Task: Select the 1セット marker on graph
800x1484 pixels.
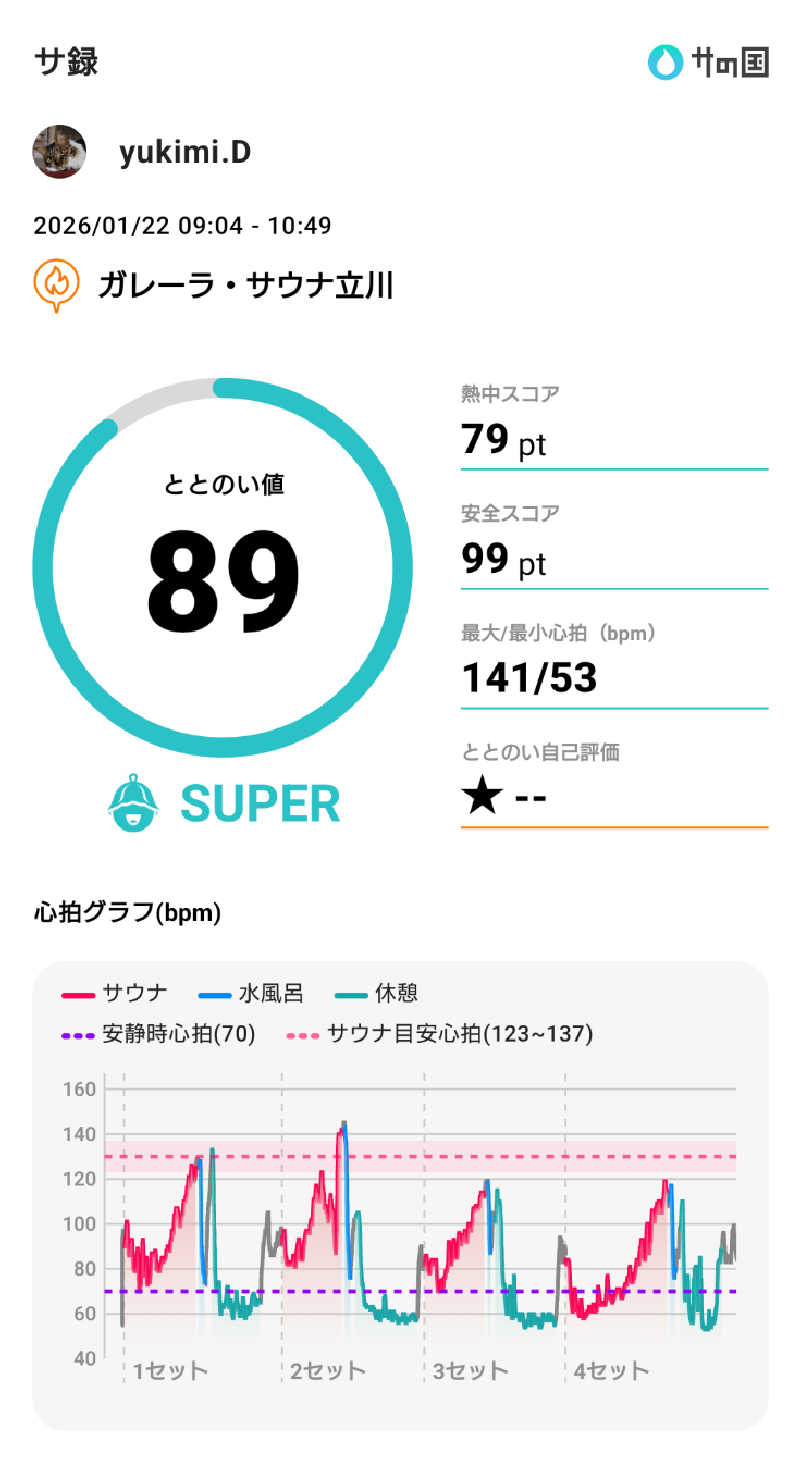Action: click(170, 1370)
